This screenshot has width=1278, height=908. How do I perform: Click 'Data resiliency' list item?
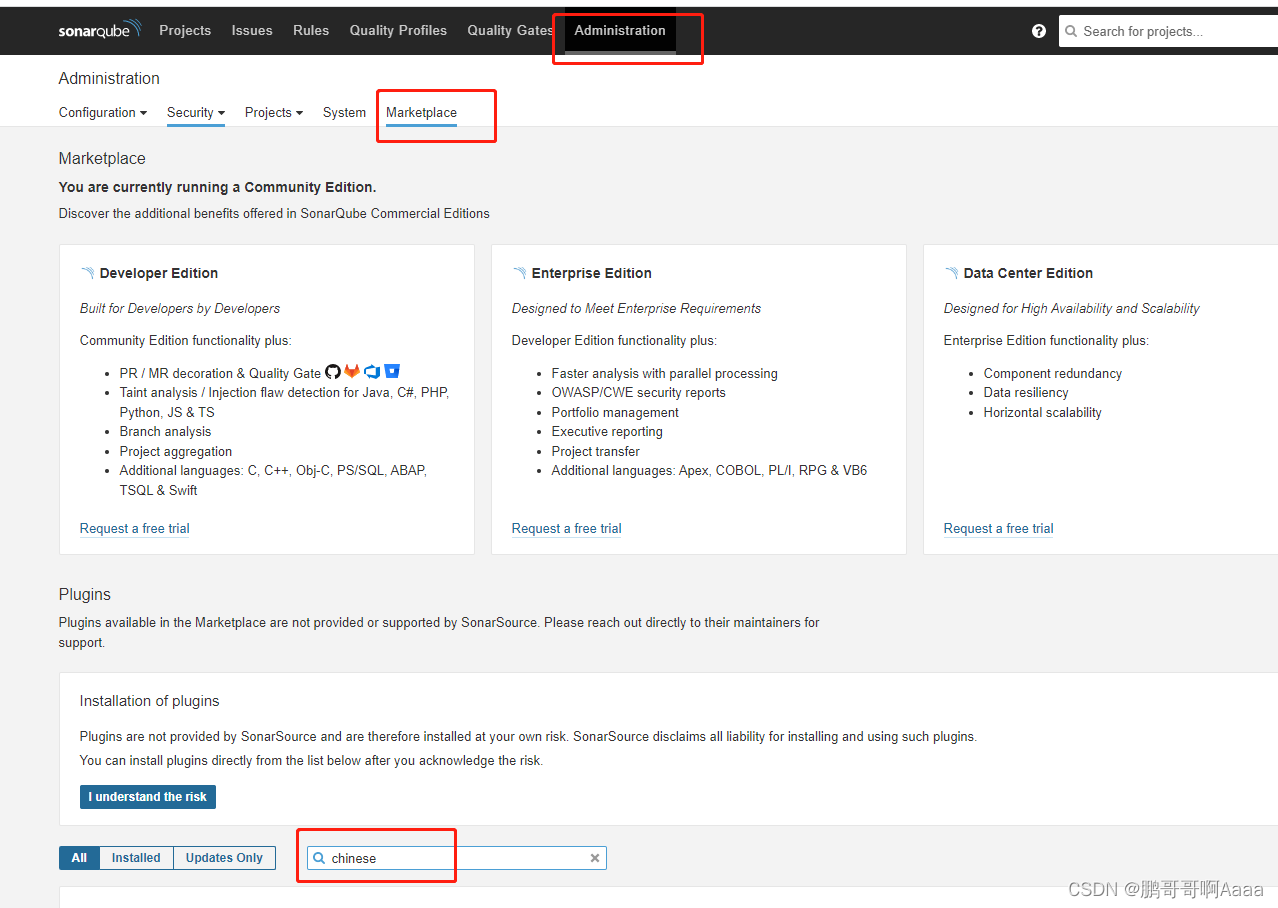(x=1026, y=392)
